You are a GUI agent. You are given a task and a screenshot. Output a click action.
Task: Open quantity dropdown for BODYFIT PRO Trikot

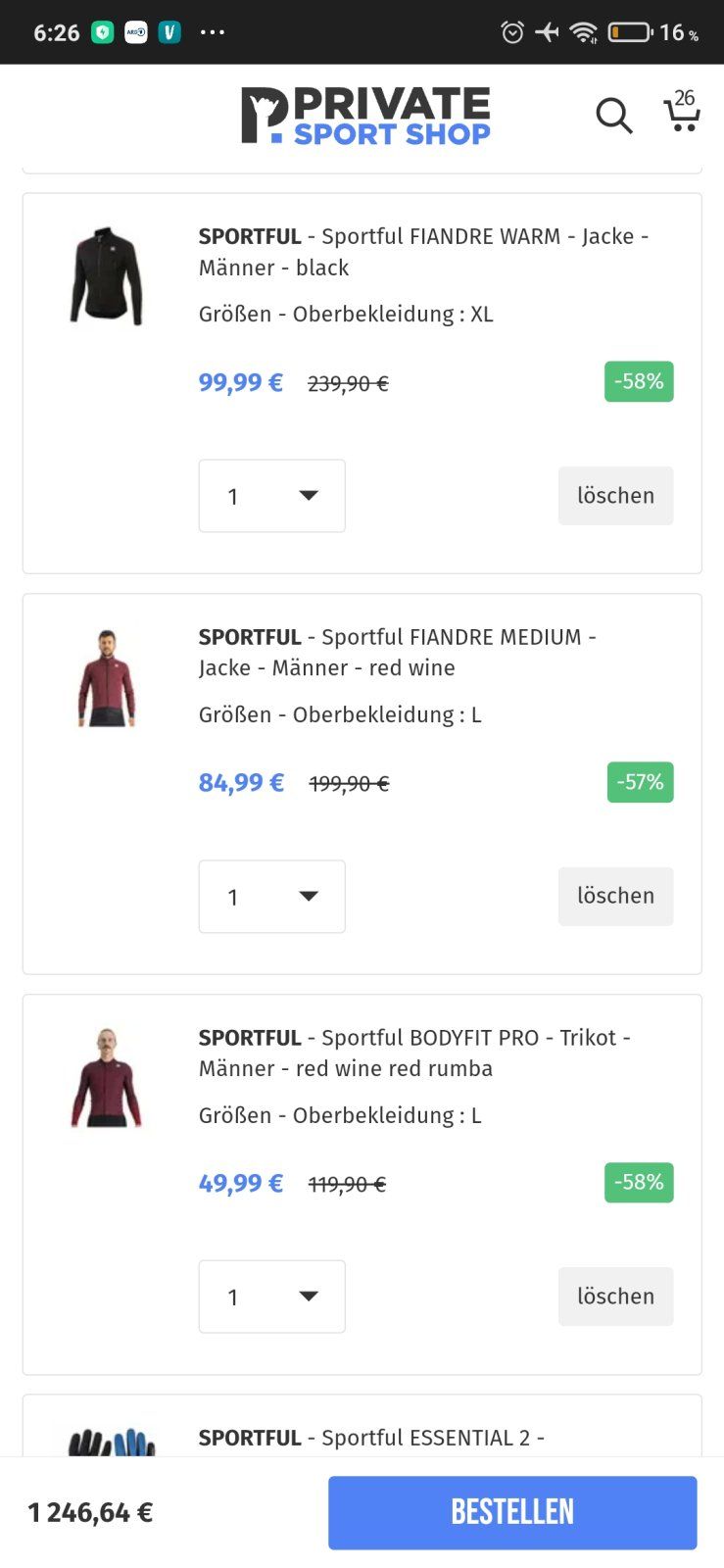tap(271, 1297)
